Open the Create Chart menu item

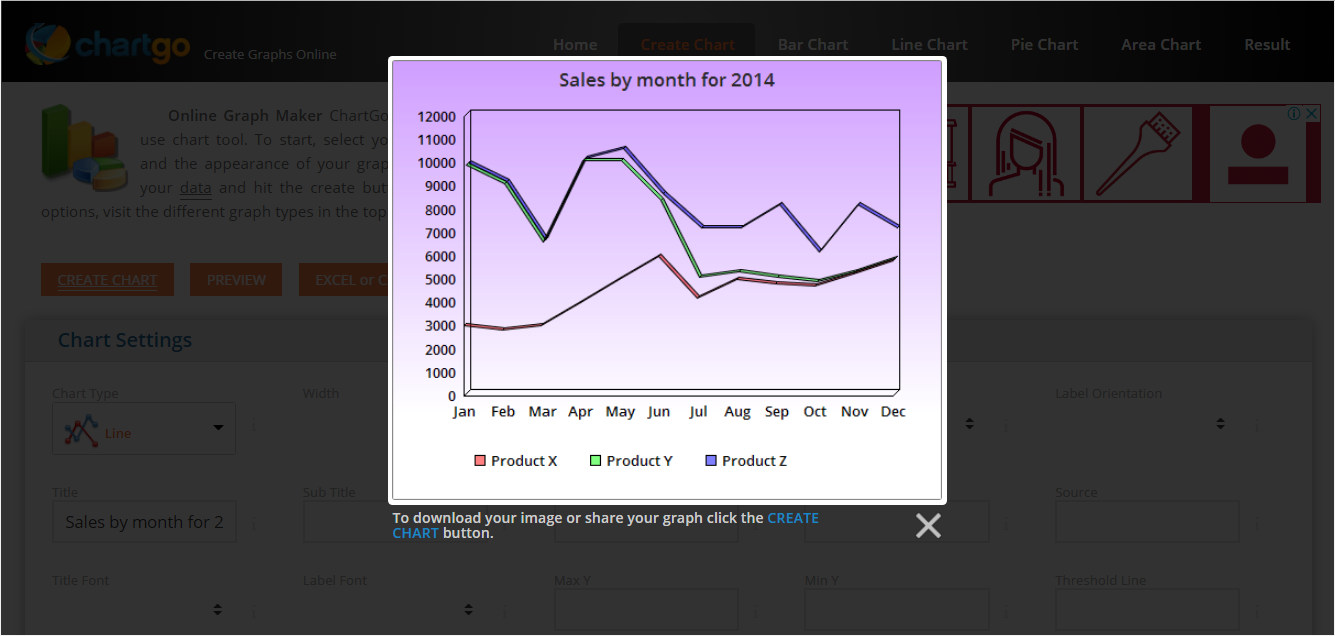687,44
